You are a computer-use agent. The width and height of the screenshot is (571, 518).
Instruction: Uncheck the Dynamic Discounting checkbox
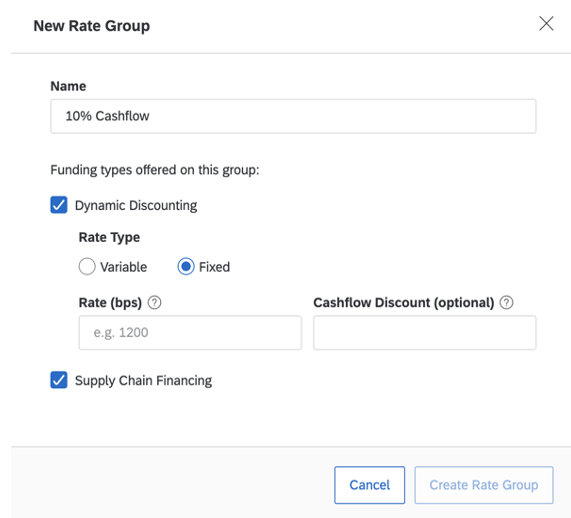pos(59,205)
